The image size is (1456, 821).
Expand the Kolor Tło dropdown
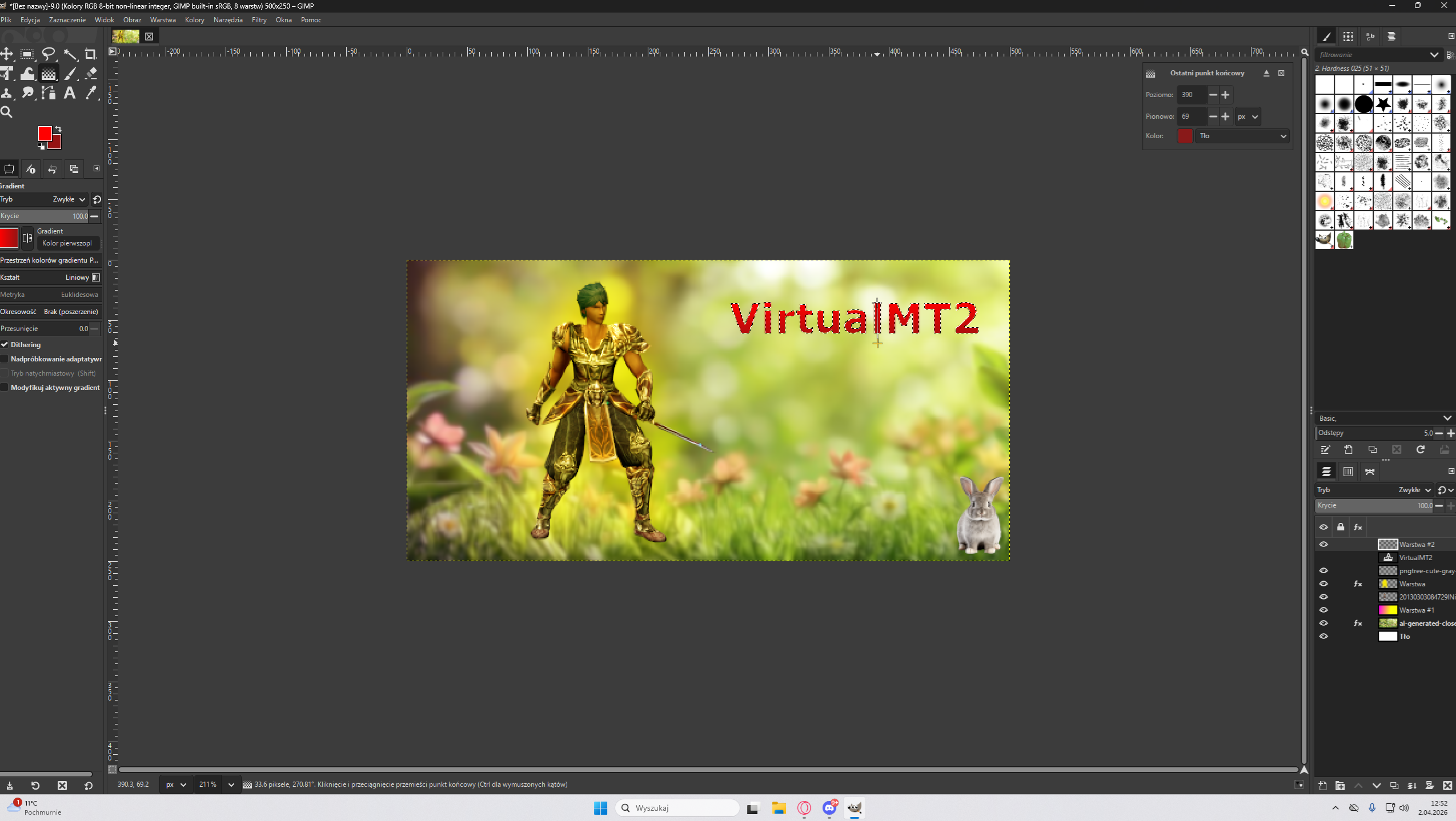[1242, 136]
